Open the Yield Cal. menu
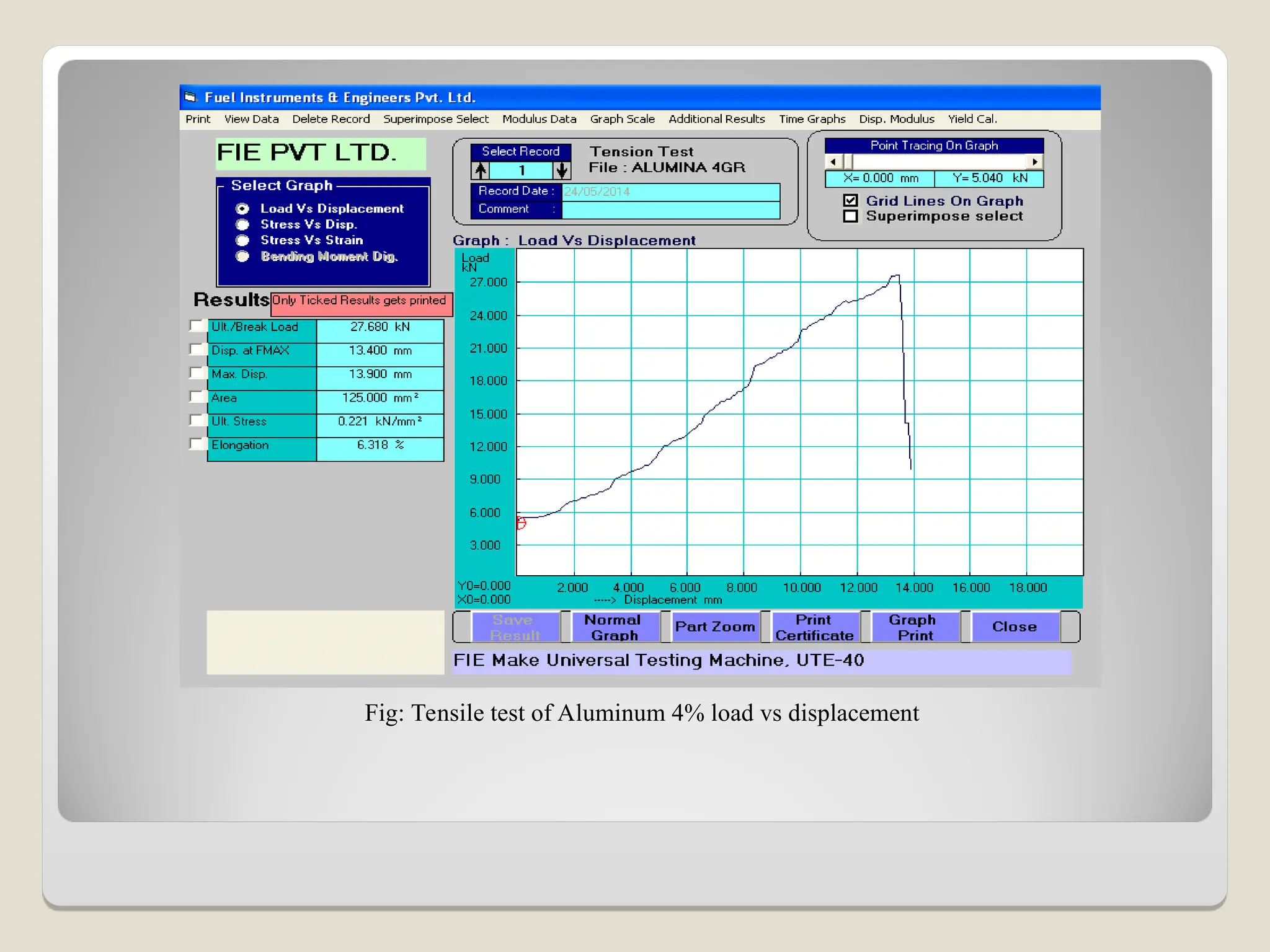 (972, 119)
